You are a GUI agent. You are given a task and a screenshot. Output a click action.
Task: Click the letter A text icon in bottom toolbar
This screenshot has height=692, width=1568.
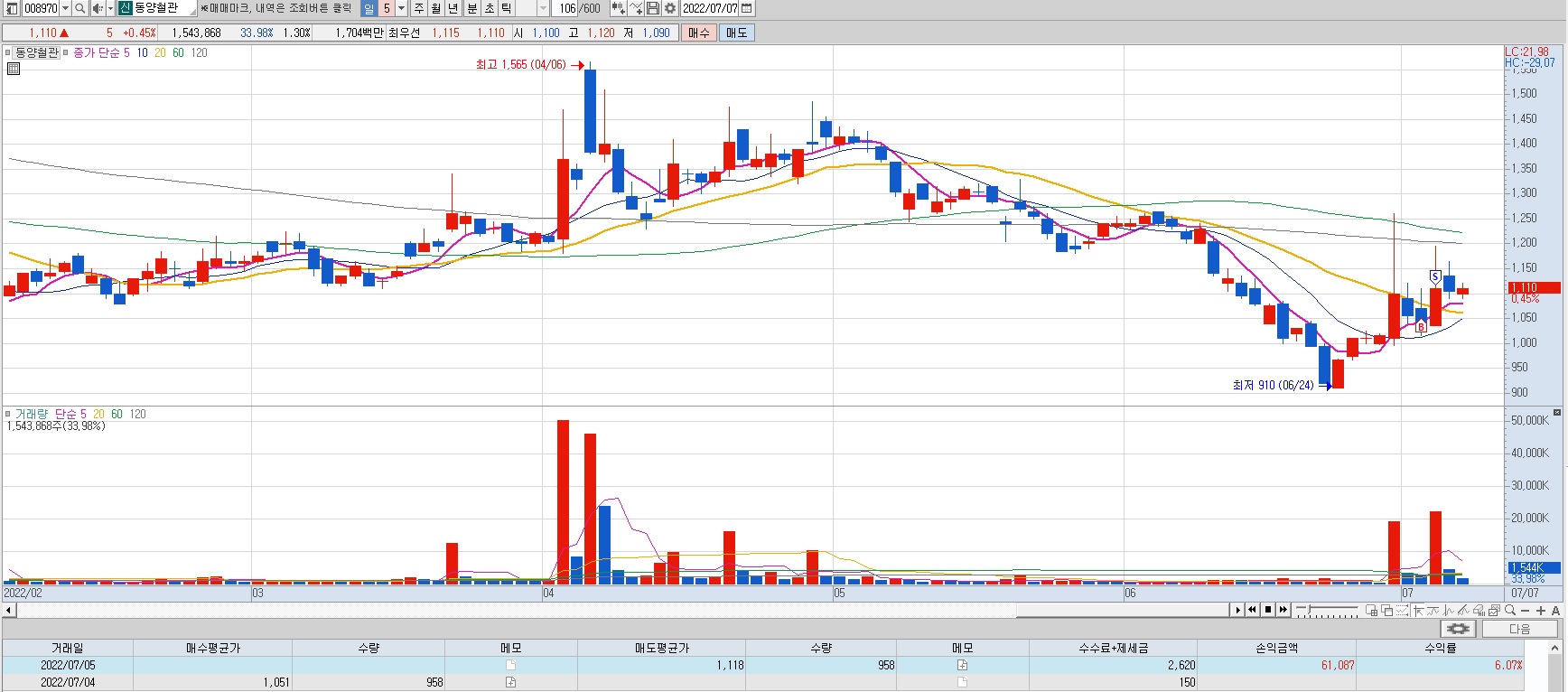tap(1555, 610)
